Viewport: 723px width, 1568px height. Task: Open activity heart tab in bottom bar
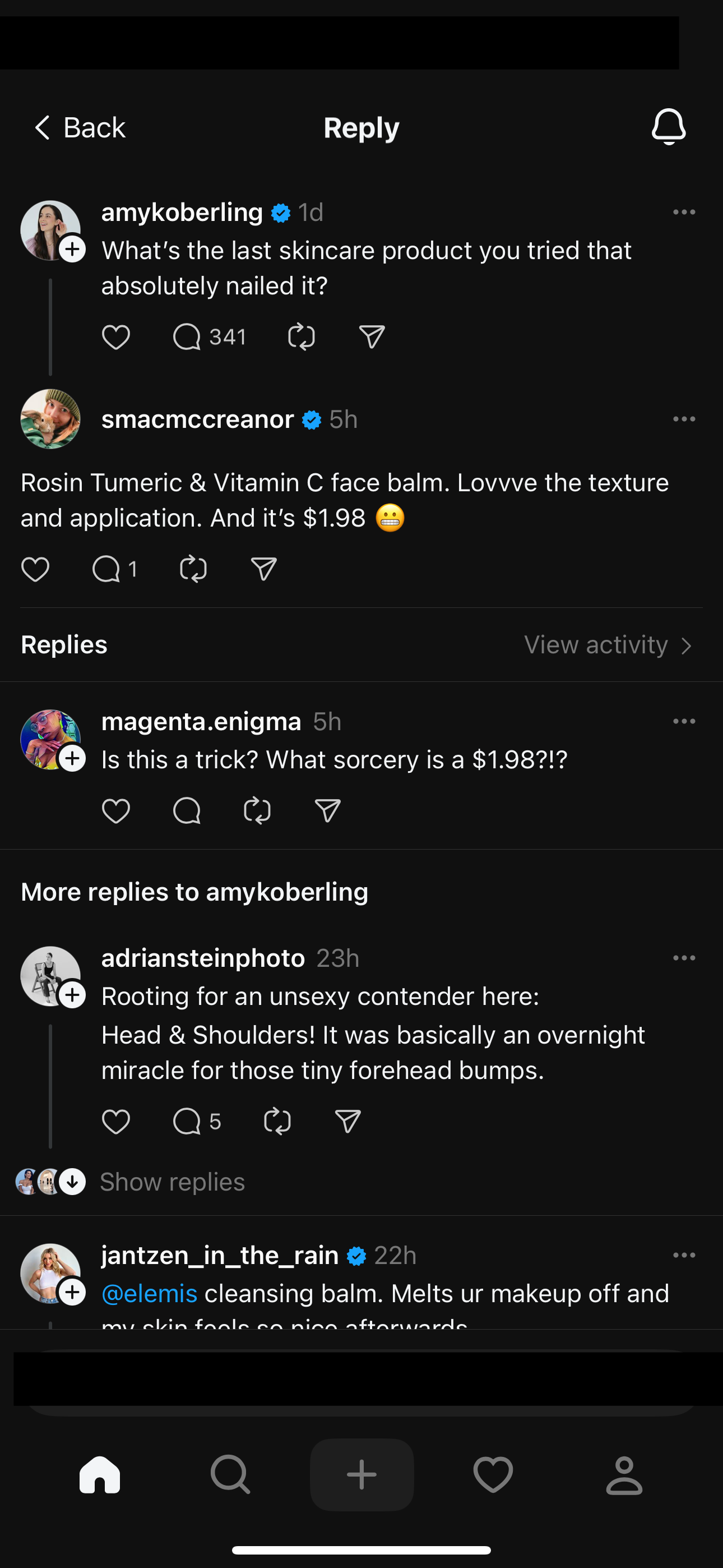pos(493,1474)
